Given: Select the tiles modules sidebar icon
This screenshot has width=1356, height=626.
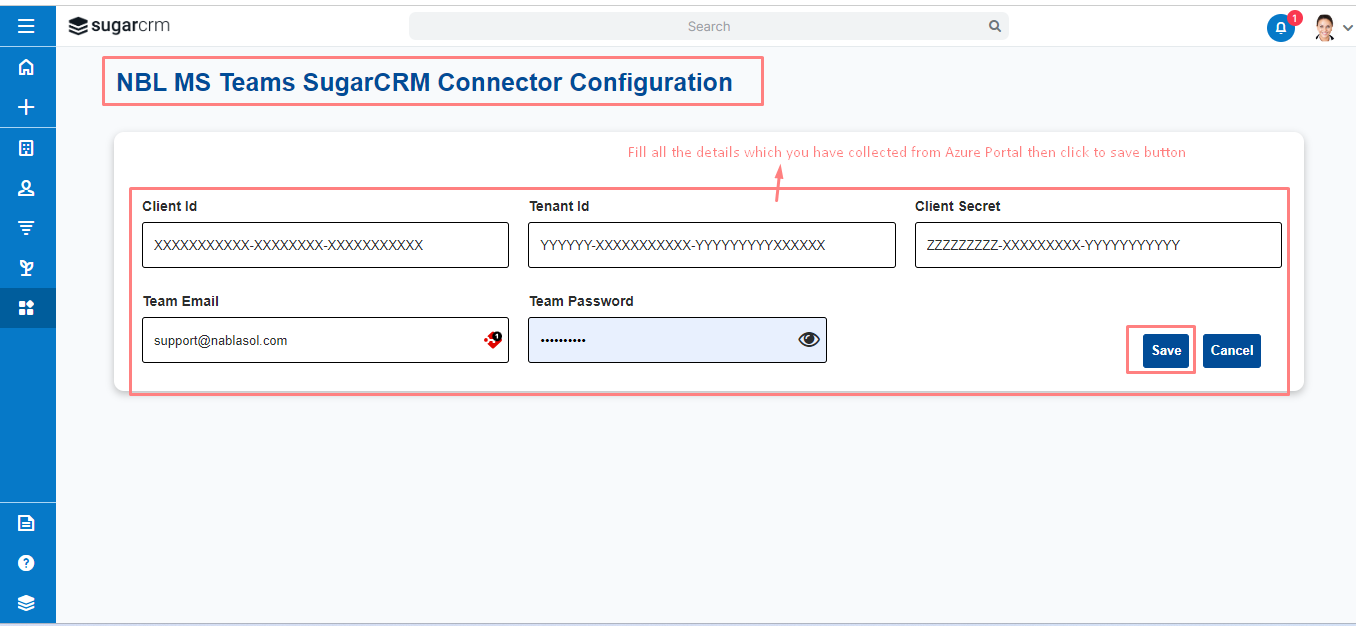Looking at the screenshot, I should (27, 308).
